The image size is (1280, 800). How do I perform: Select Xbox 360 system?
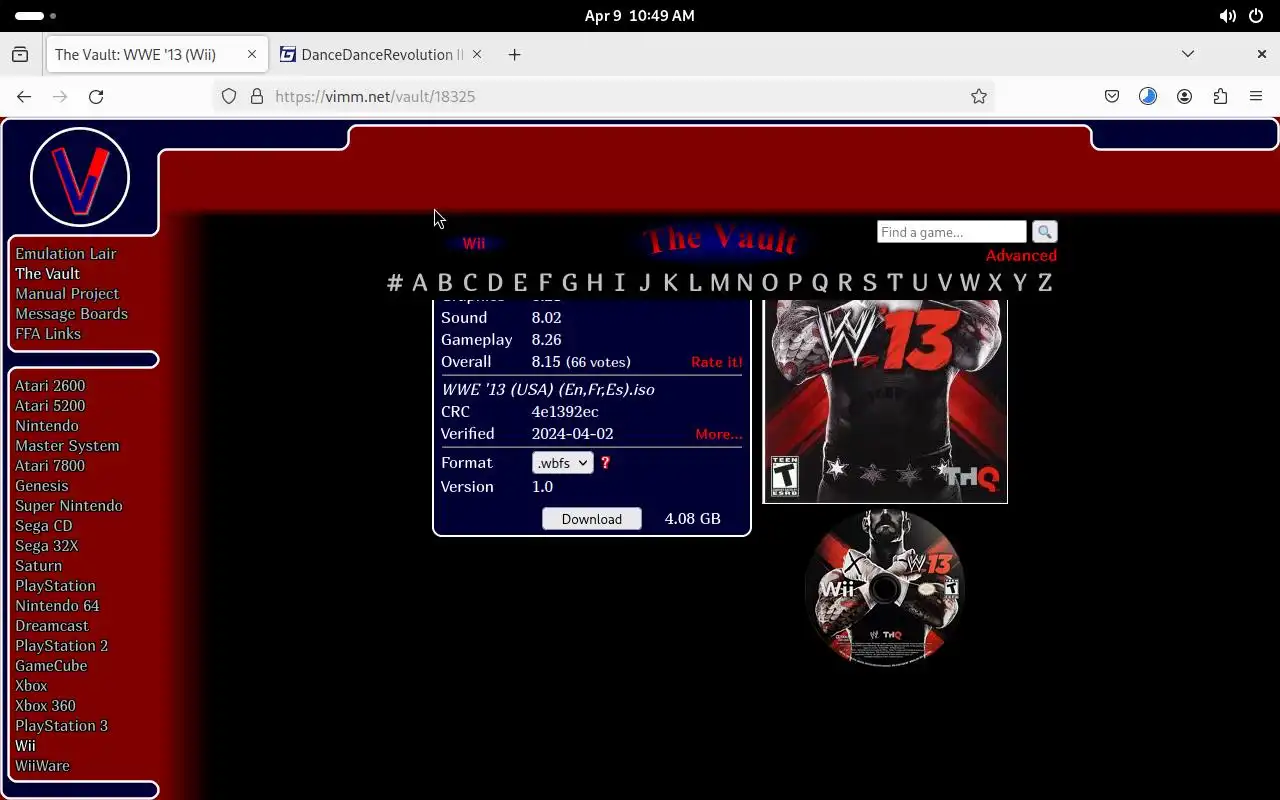point(45,706)
